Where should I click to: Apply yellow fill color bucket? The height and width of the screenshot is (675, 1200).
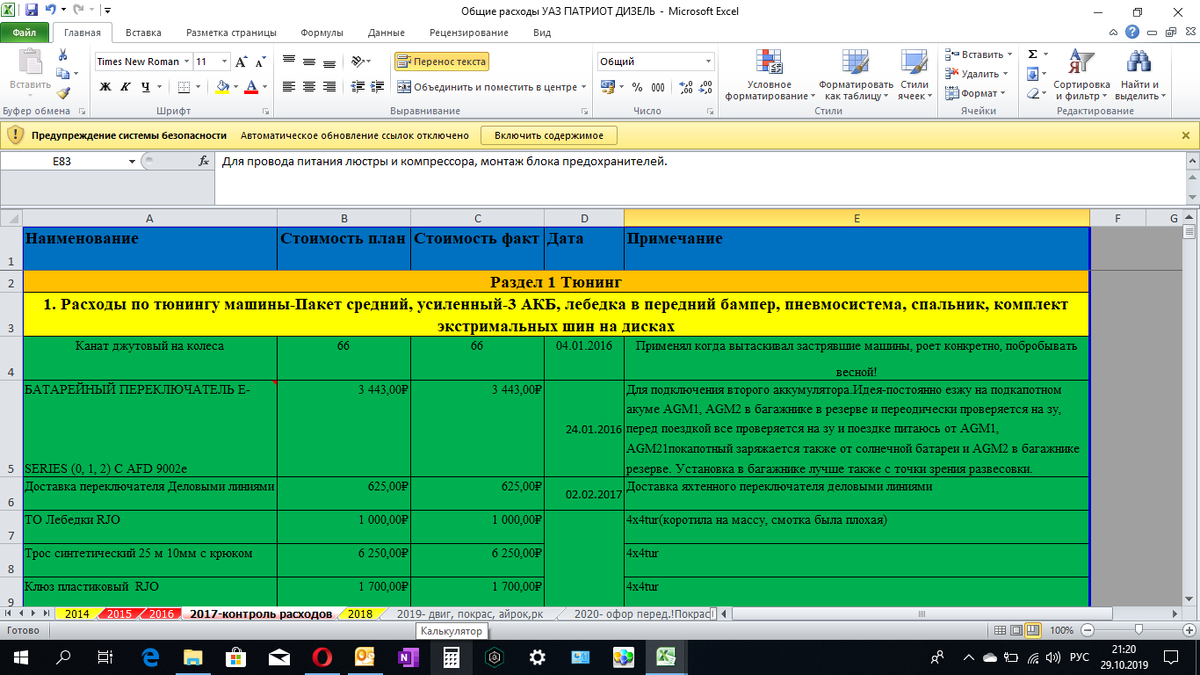click(x=222, y=86)
